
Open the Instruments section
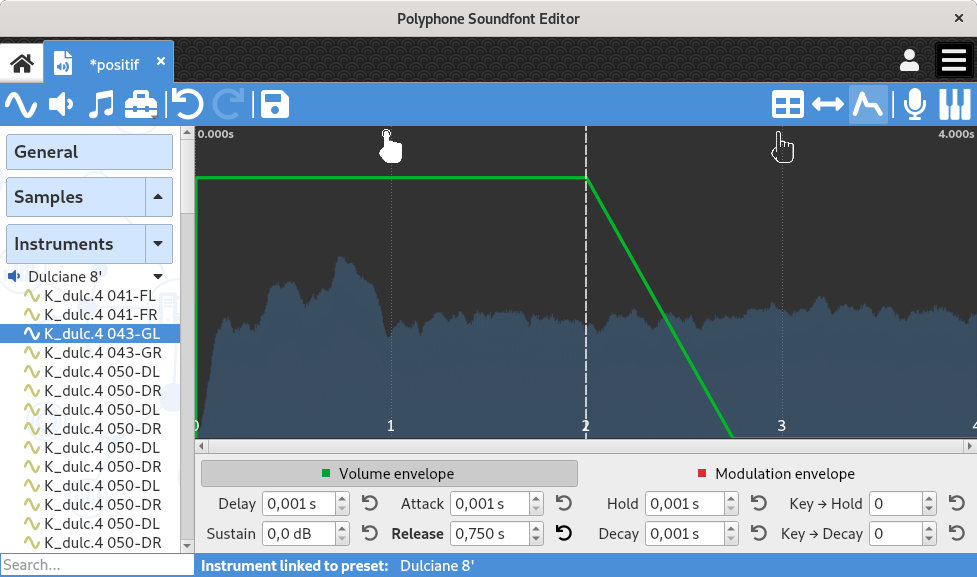click(x=75, y=244)
